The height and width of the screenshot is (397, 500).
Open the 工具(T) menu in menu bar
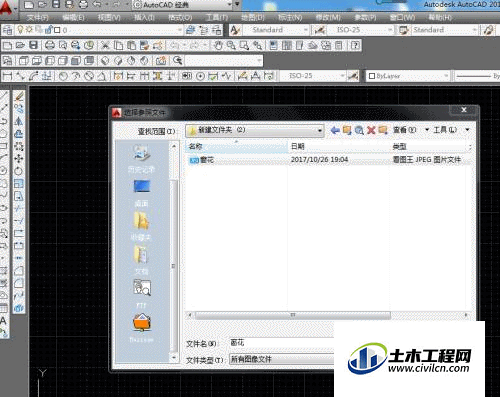217,17
